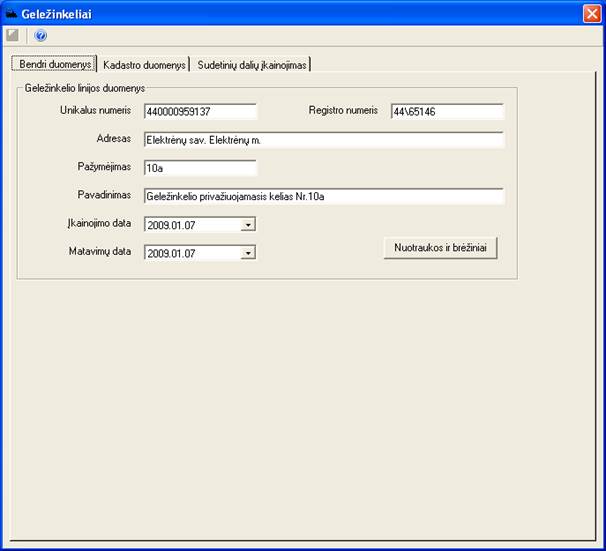This screenshot has height=551, width=606.
Task: Open the Sudetinių dalių įkainojimas tab
Action: [x=252, y=65]
